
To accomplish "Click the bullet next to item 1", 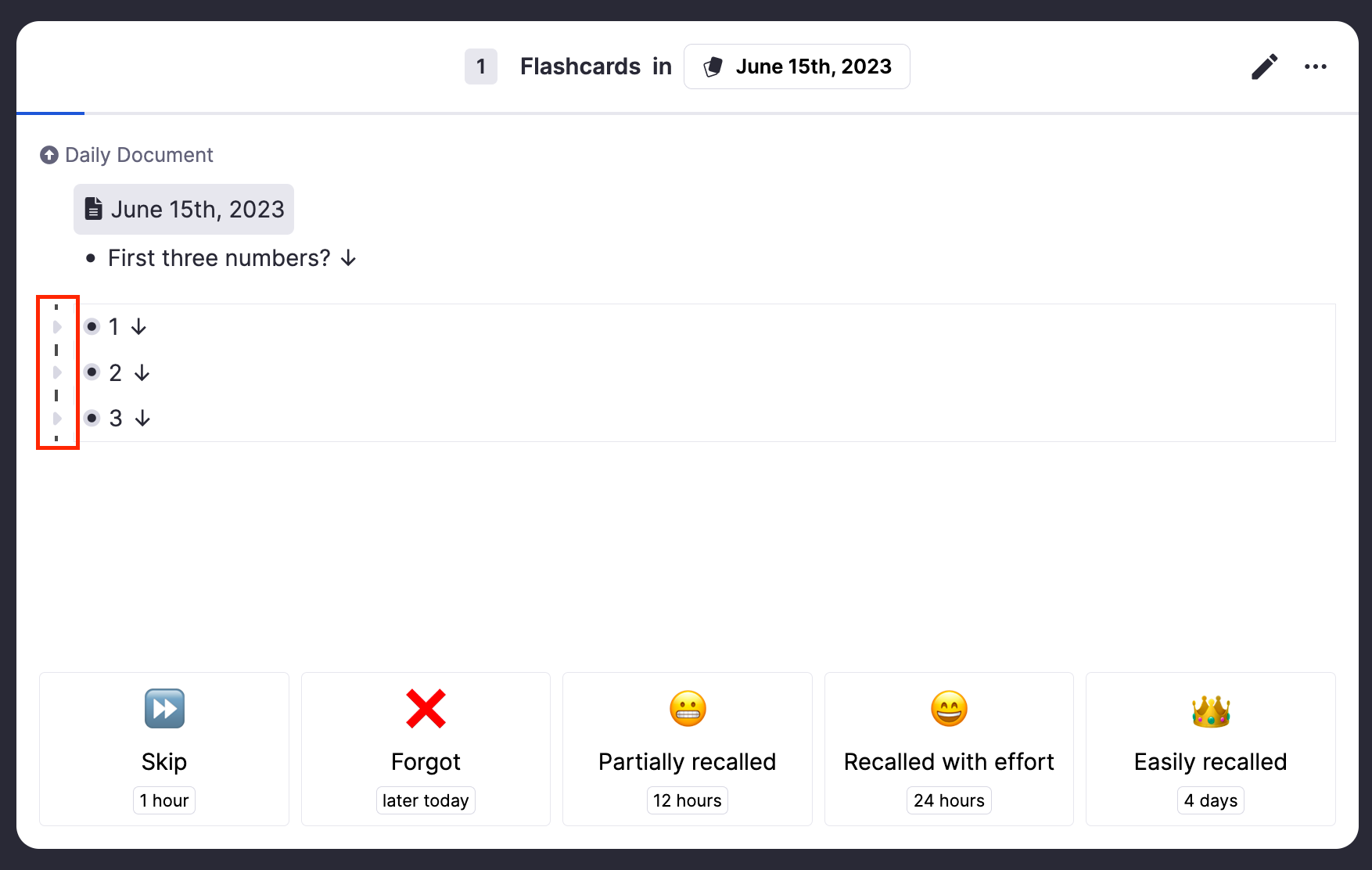I will coord(92,326).
